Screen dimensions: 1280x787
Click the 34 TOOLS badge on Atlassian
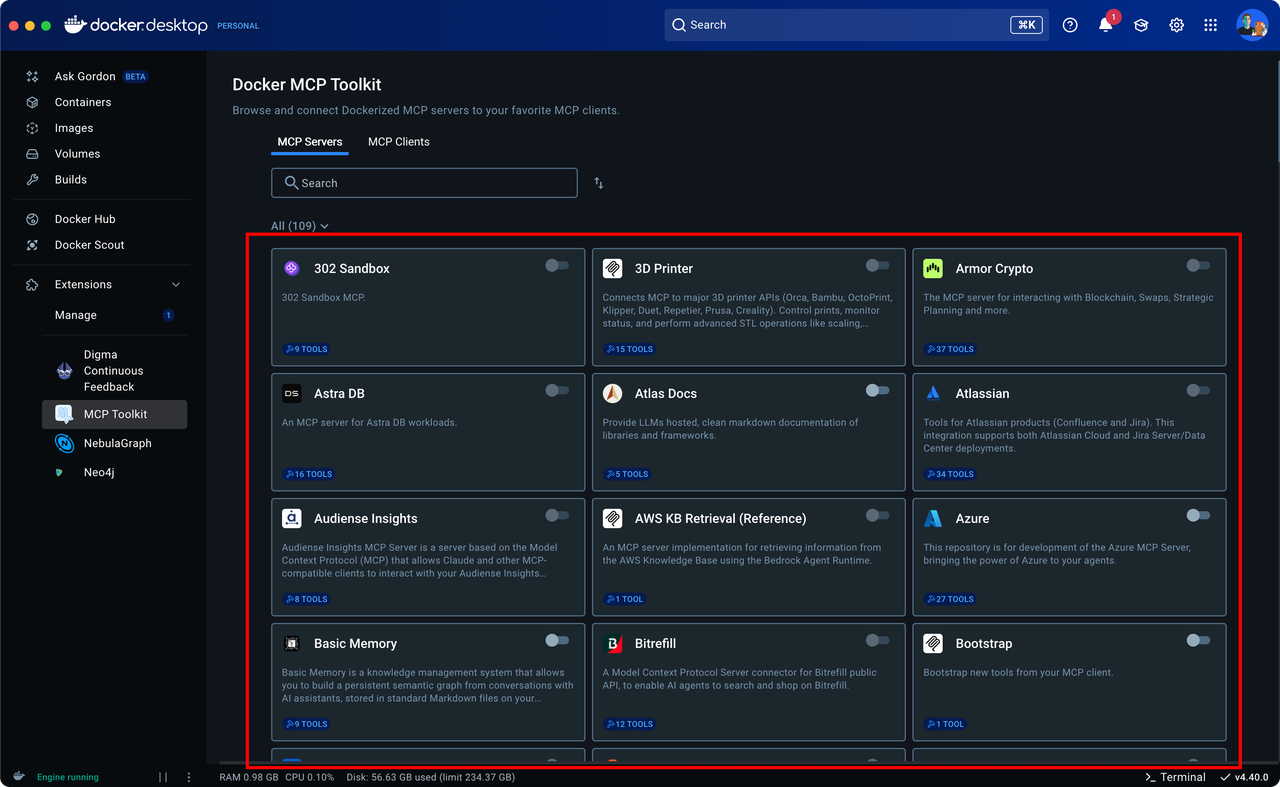(x=950, y=474)
